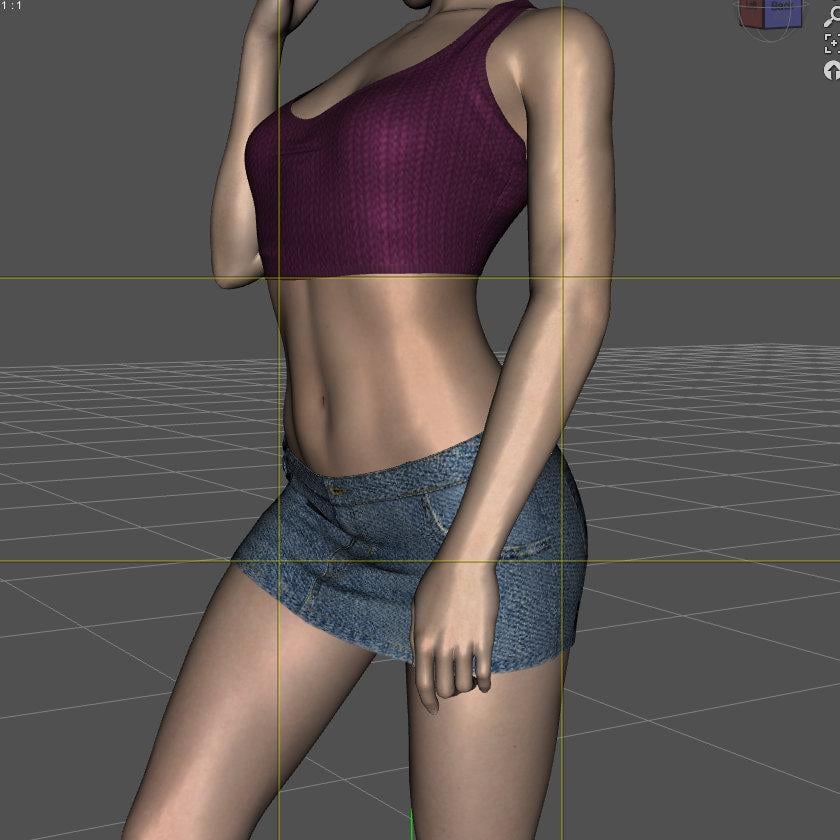The height and width of the screenshot is (840, 840).
Task: Click the red face of the view cube
Action: [x=751, y=14]
